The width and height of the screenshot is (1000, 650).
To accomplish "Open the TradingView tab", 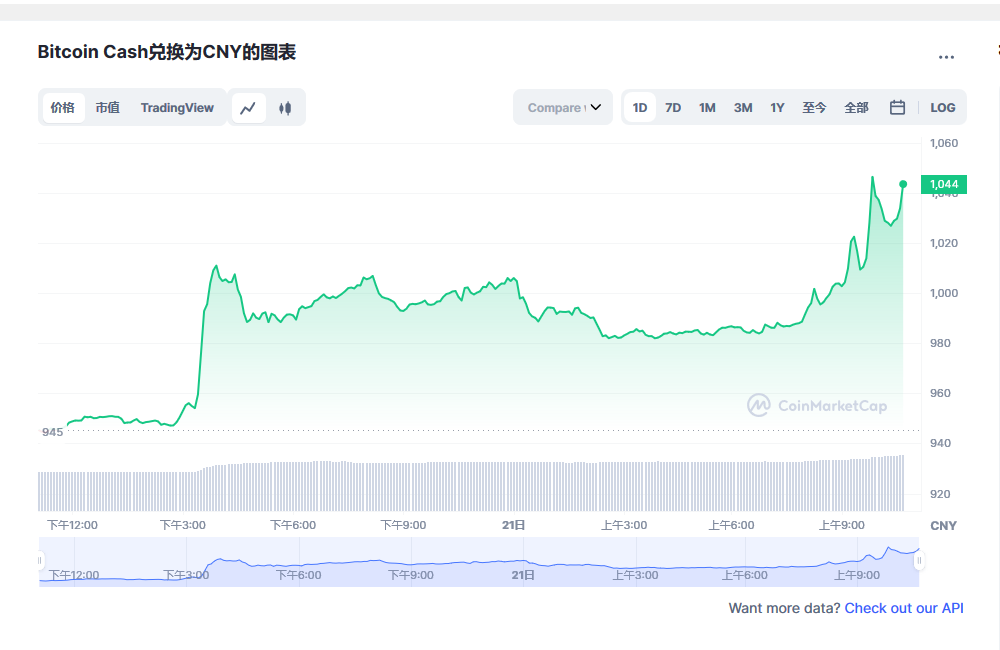I will coord(177,108).
